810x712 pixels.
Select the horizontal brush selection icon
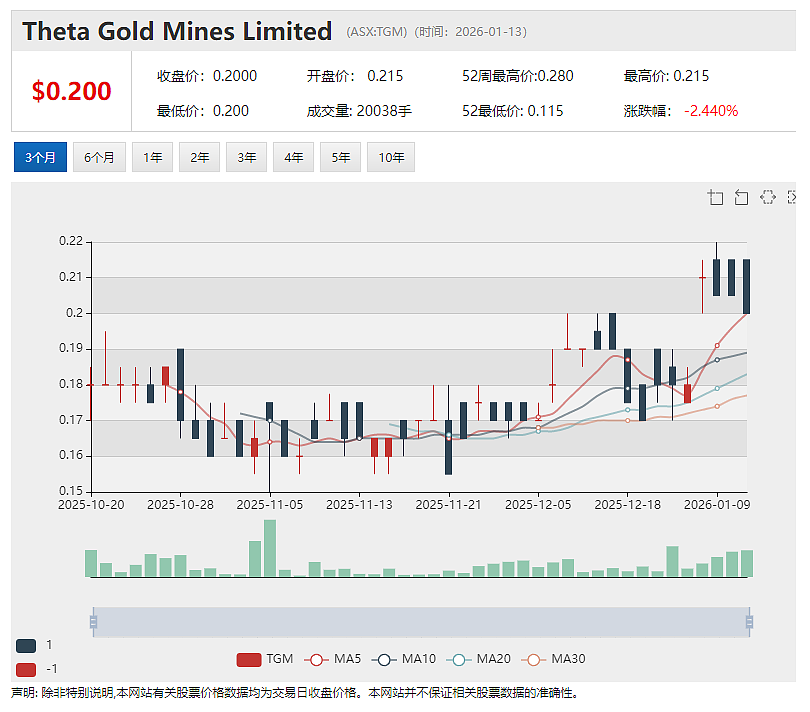768,197
